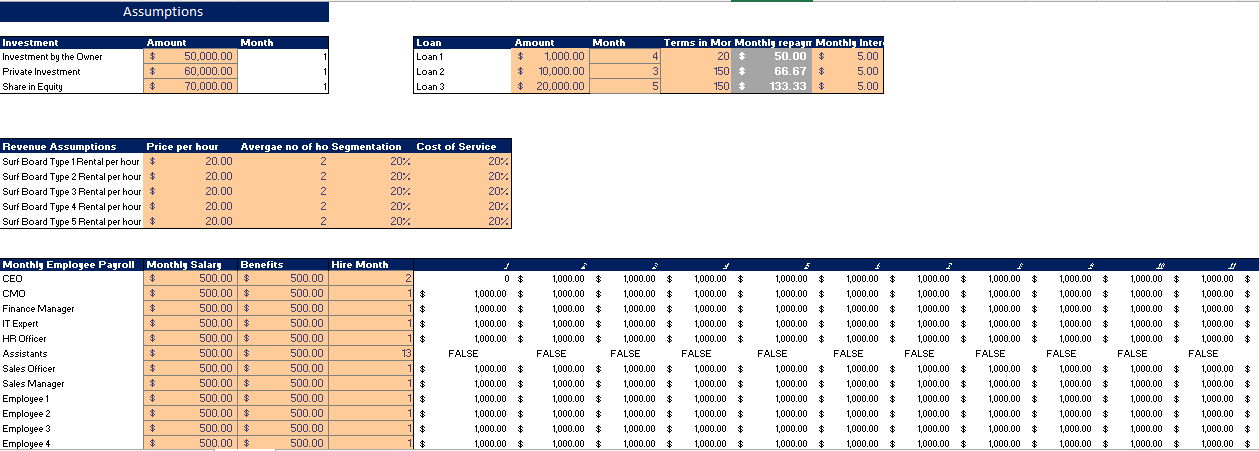Click HR Officer benefits cell
This screenshot has height=451, width=1259.
283,339
